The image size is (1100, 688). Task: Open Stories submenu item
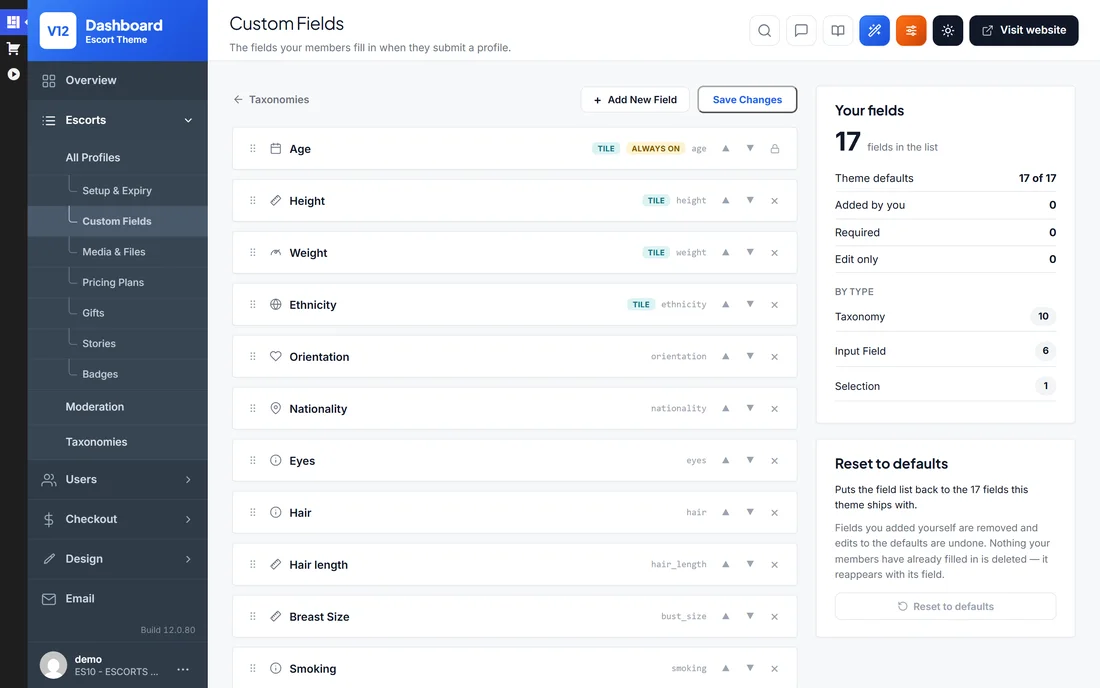point(99,344)
